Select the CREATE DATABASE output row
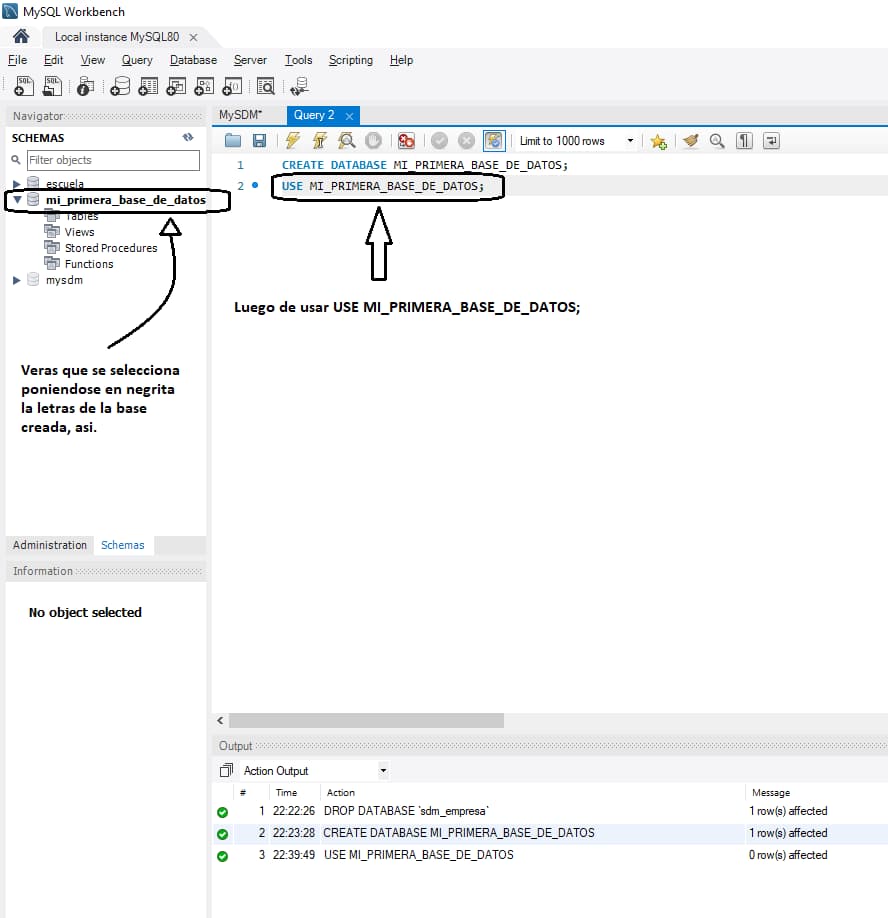888x918 pixels. [550, 833]
